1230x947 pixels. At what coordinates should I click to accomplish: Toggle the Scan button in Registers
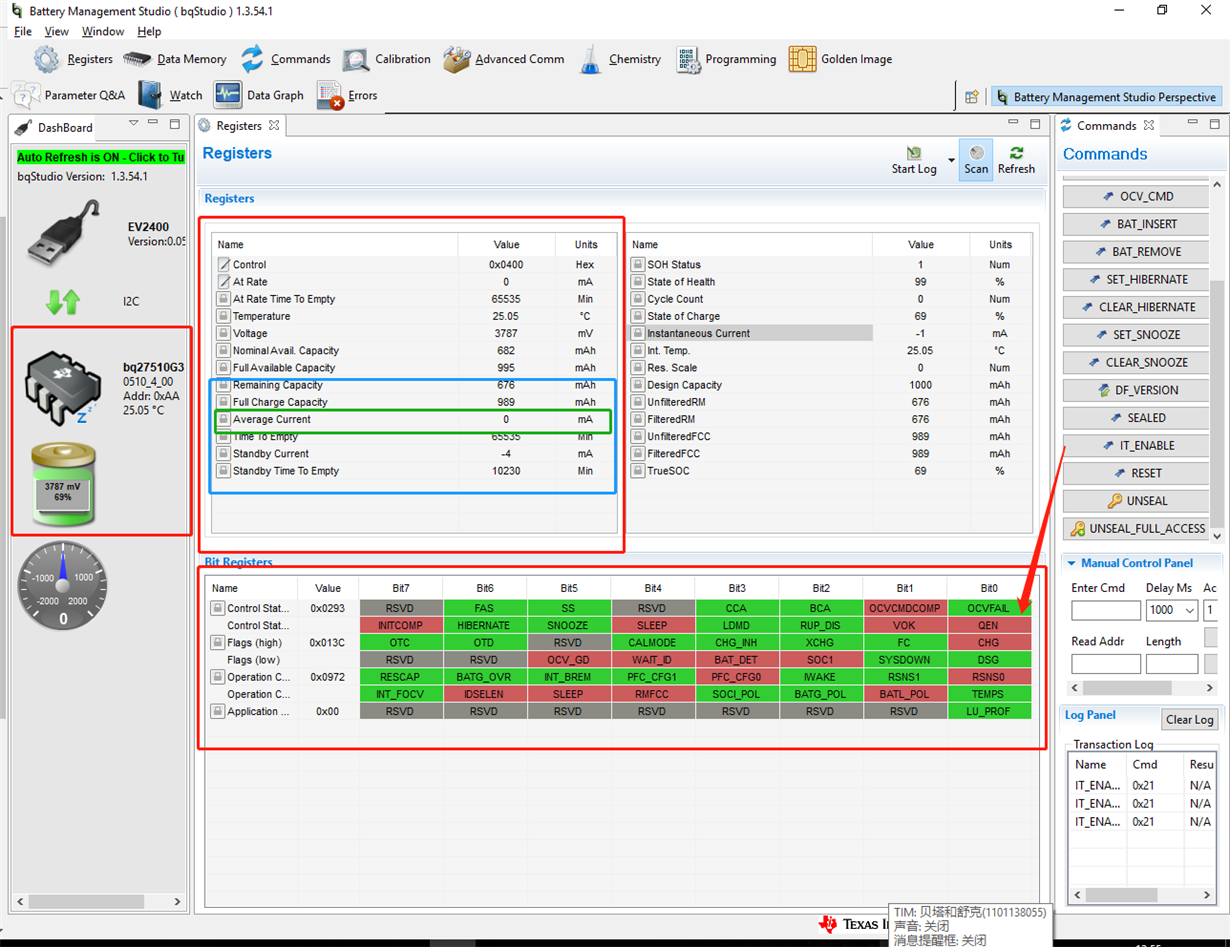(x=976, y=159)
